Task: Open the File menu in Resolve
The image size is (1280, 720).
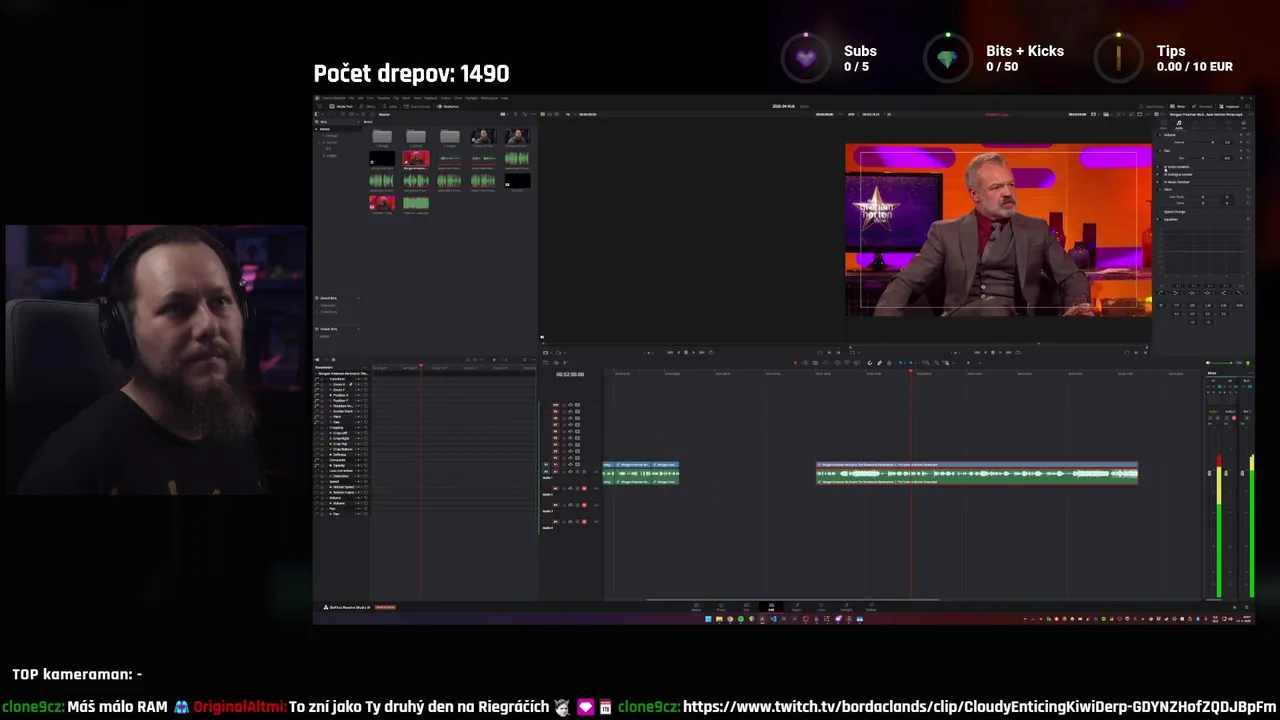Action: coord(351,98)
